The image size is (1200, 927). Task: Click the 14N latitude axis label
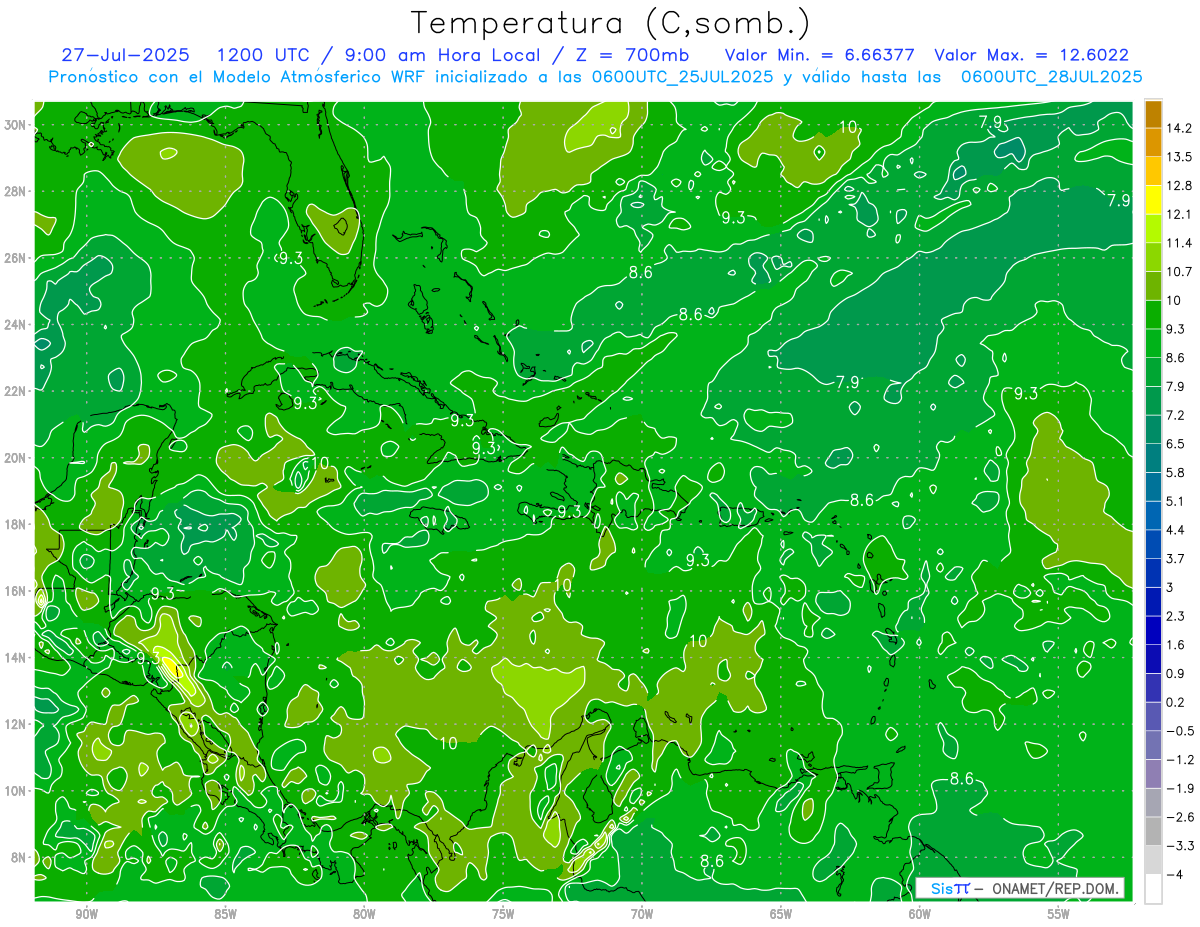15,658
